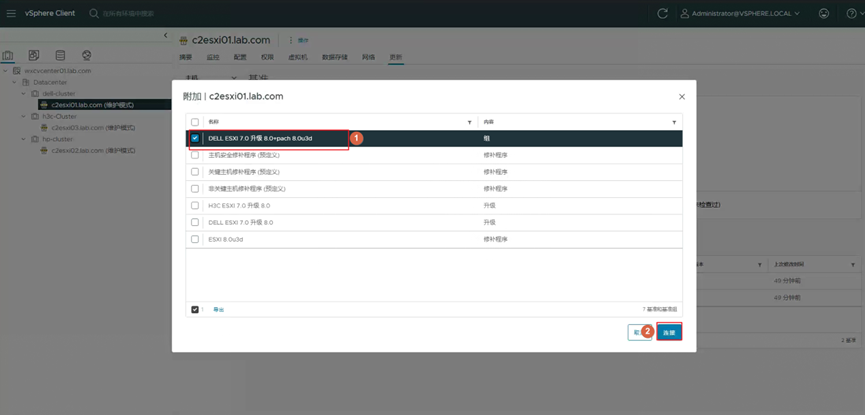Refresh using the circular arrow icon

(663, 14)
